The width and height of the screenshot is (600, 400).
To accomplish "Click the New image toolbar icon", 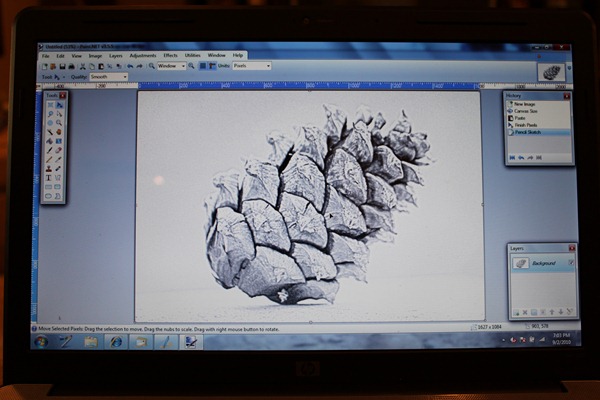I will coord(45,66).
